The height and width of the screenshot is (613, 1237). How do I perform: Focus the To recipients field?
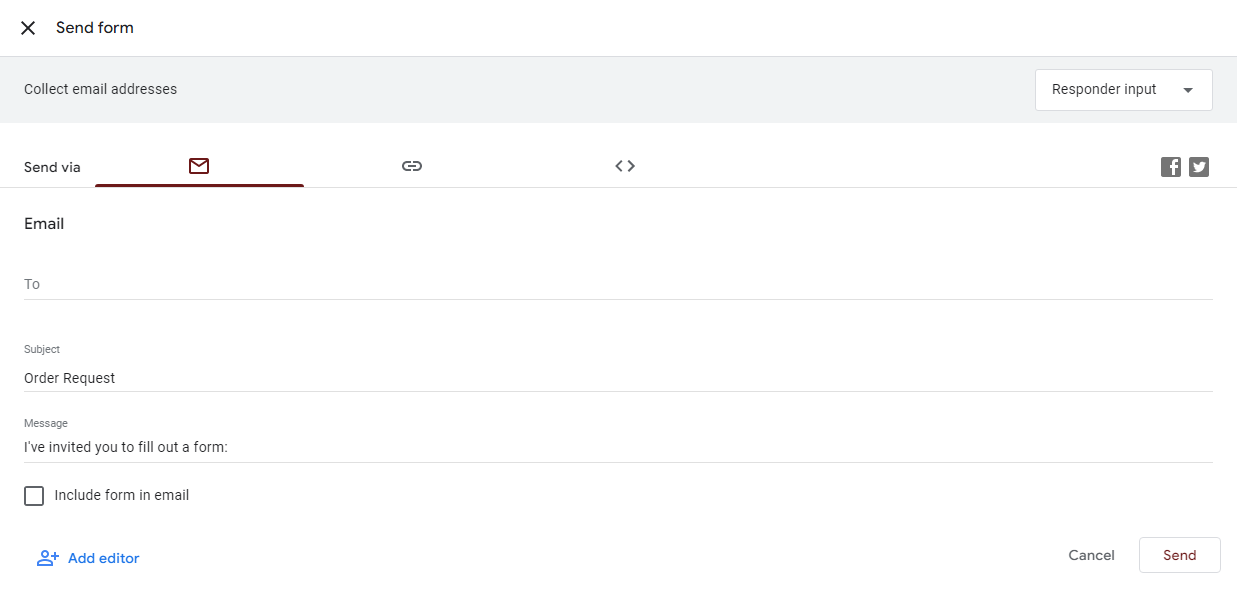(x=618, y=284)
